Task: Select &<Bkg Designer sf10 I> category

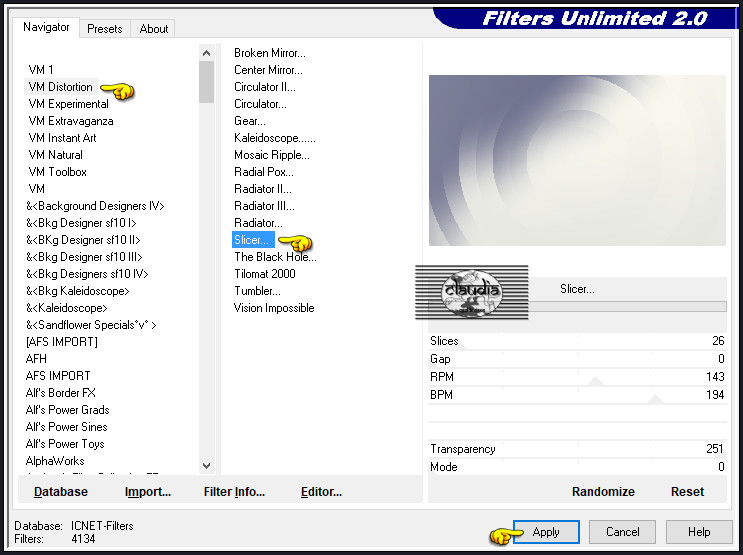Action: (81, 223)
